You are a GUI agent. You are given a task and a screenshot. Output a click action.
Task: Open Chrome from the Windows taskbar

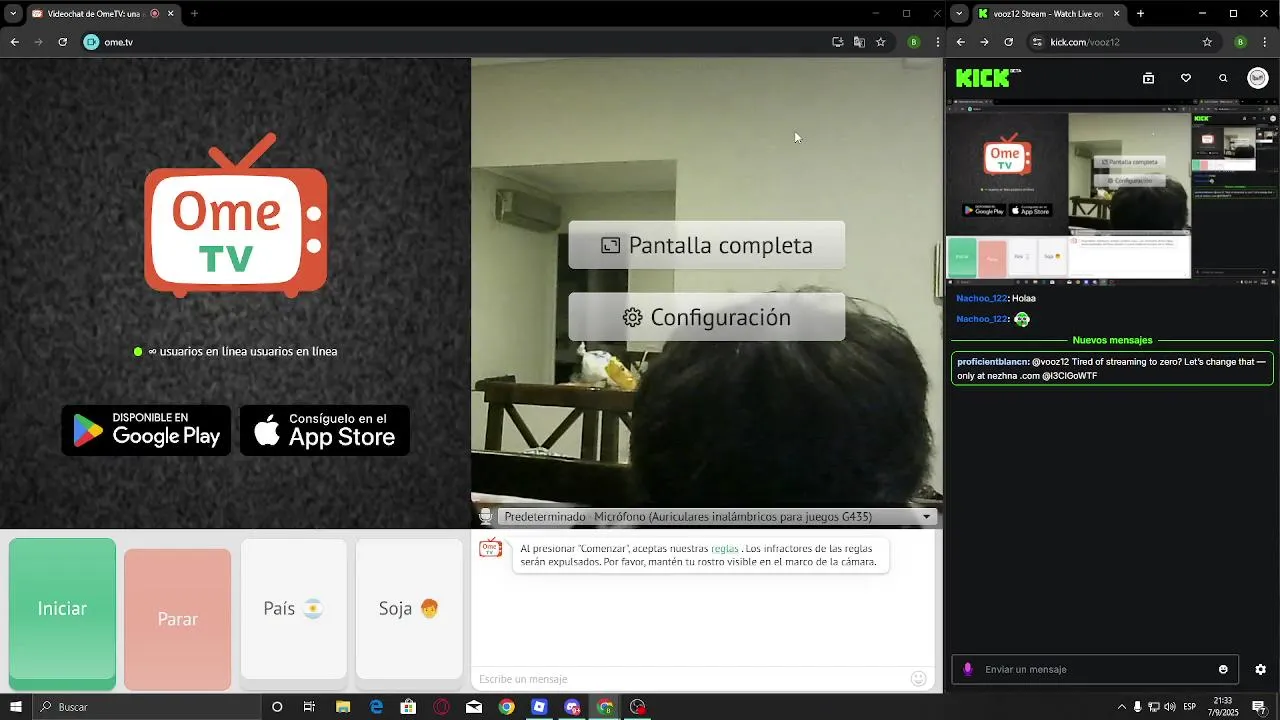(507, 707)
